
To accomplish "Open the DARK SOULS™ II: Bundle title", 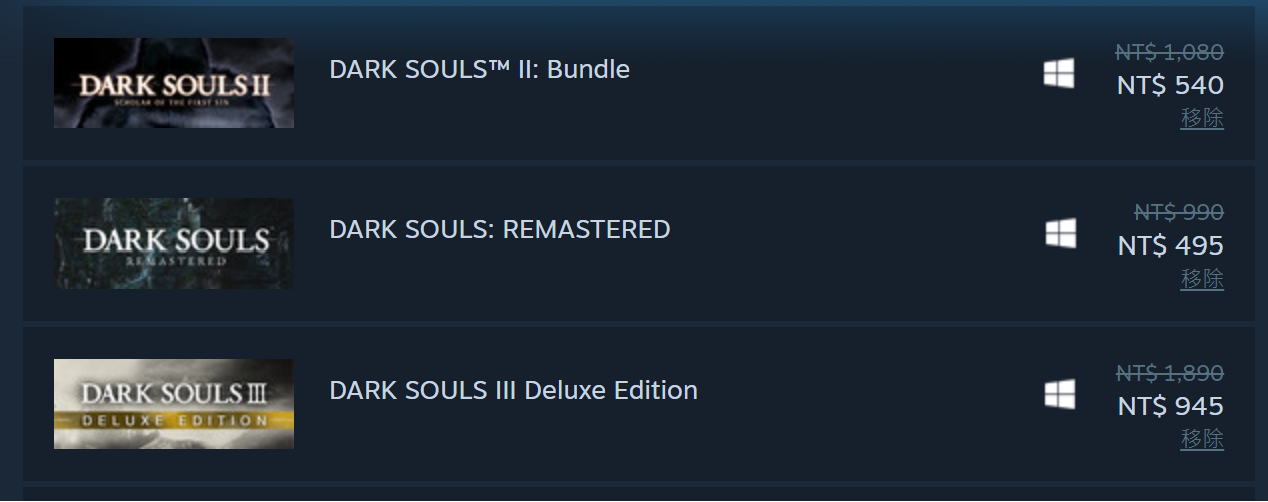I will tap(479, 70).
